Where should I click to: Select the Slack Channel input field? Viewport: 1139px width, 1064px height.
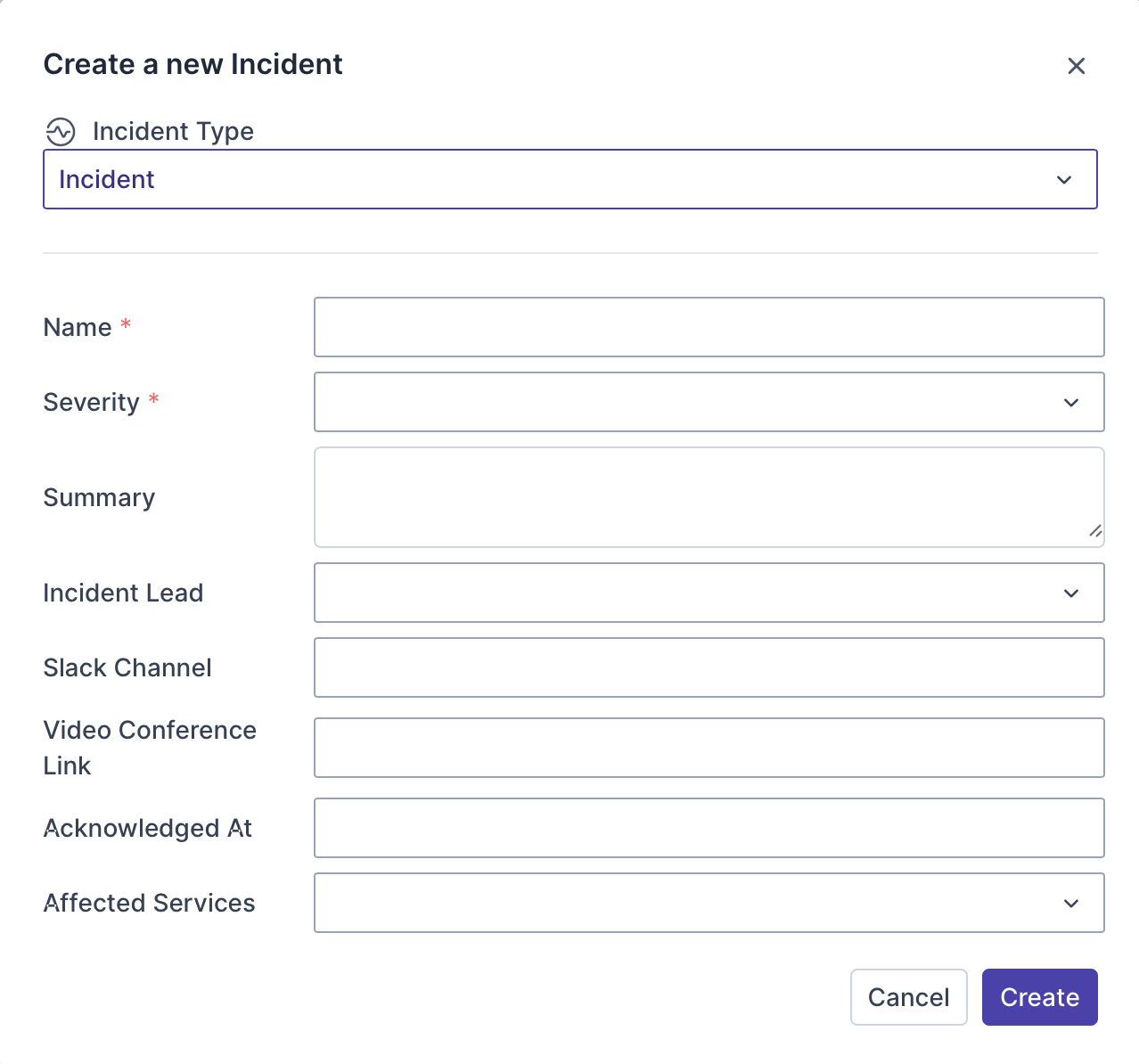coord(709,667)
